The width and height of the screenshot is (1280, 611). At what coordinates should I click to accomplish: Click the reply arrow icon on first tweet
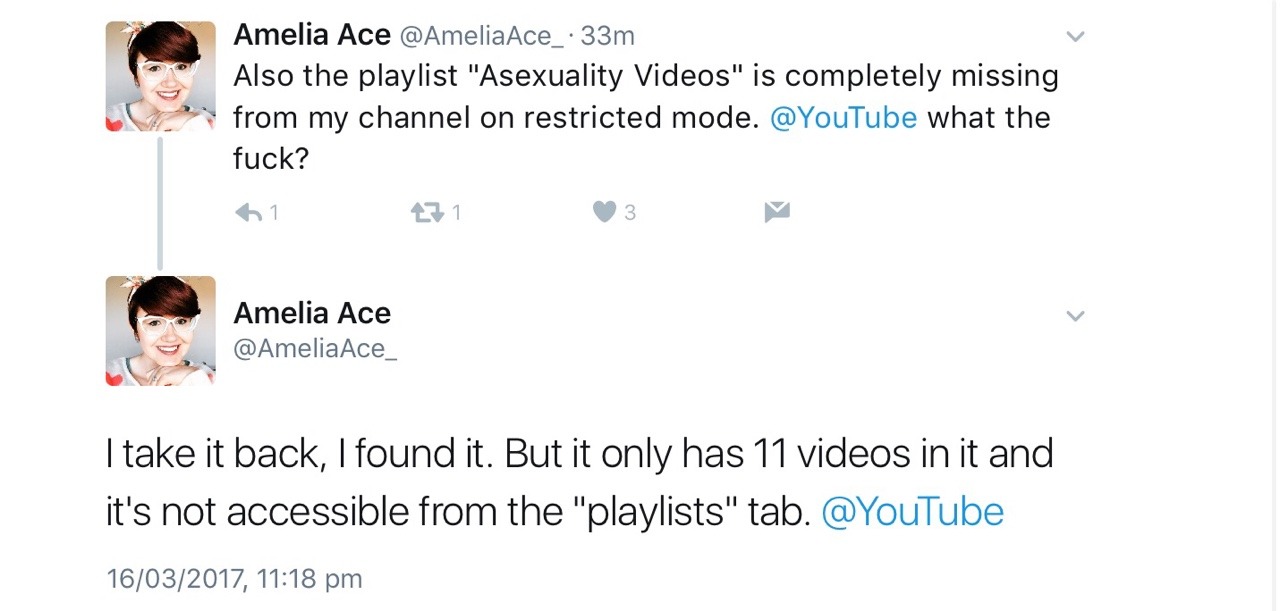point(247,212)
